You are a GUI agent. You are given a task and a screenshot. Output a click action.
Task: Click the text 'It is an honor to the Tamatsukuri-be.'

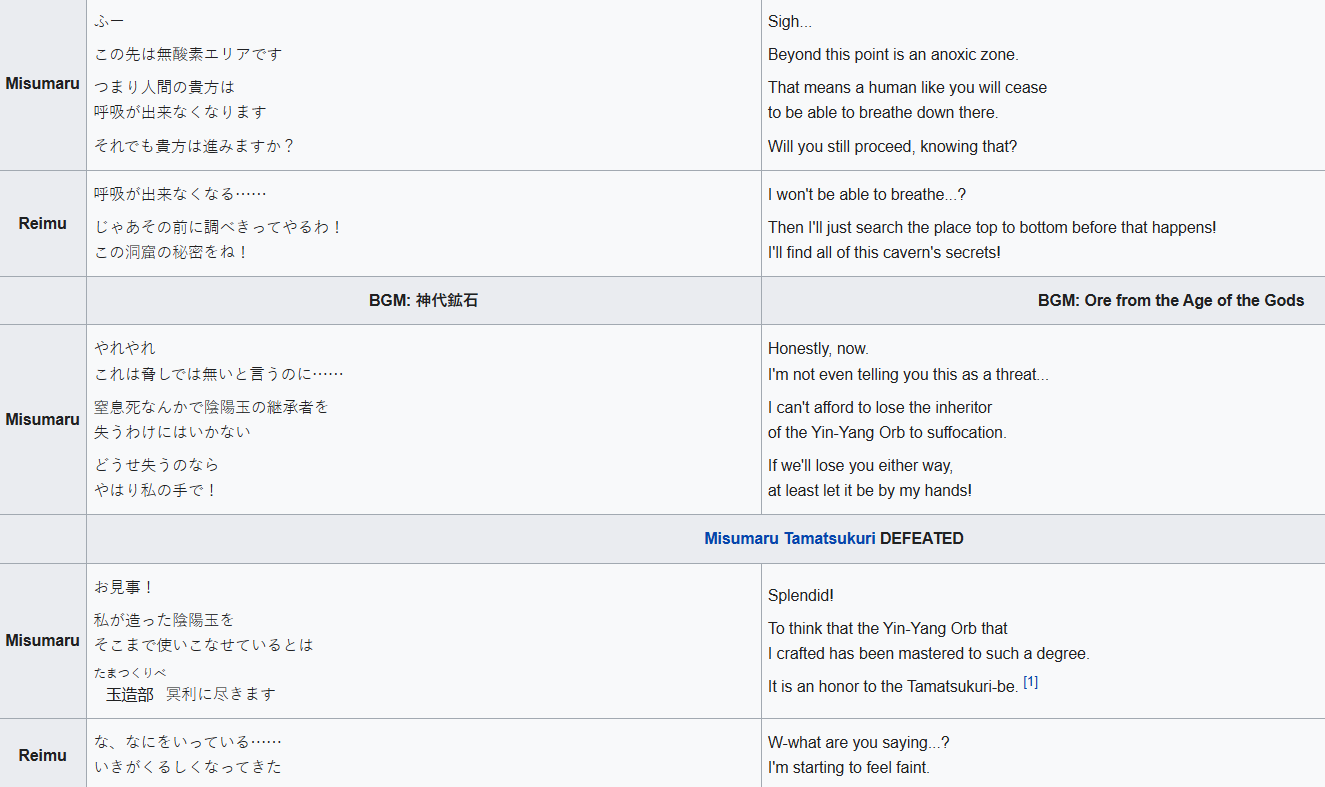pyautogui.click(x=893, y=686)
